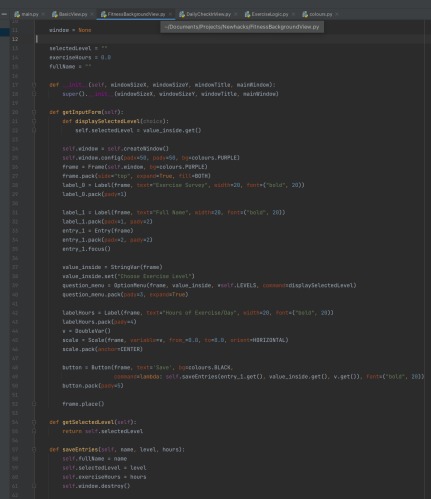431x499 pixels.
Task: Toggle fold marker beside frame.place()
Action: [x=34, y=404]
